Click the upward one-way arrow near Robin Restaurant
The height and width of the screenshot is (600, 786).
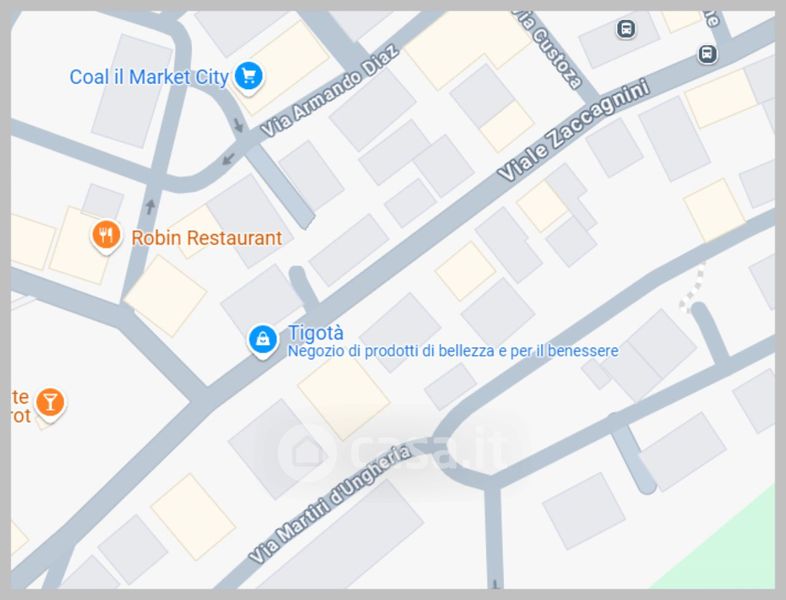150,206
